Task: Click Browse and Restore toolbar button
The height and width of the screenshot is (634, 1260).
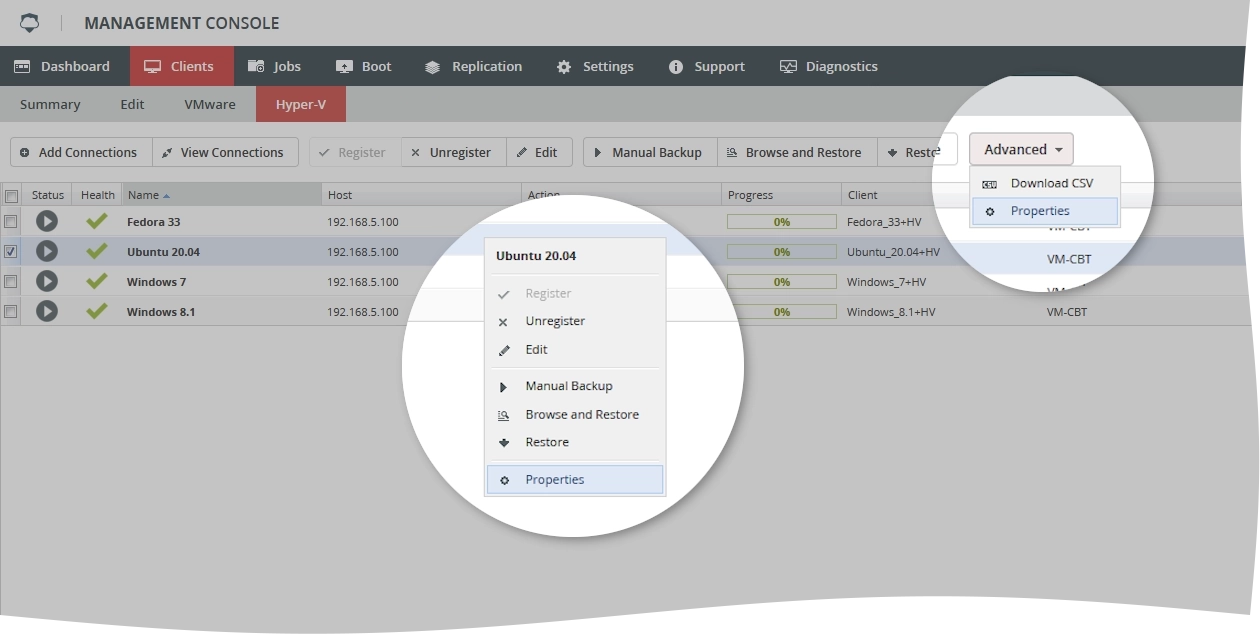Action: [797, 152]
